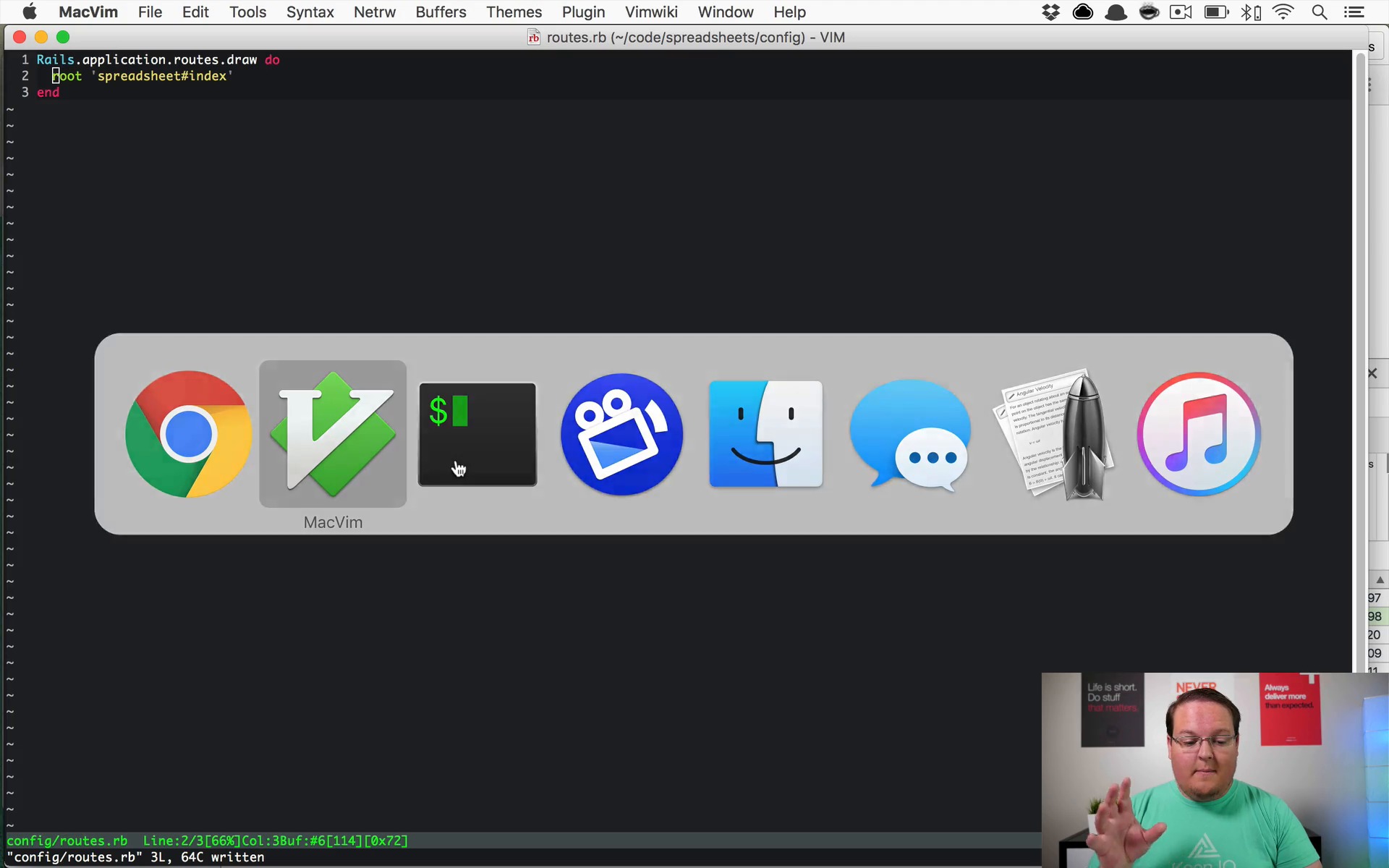
Task: Zoom MacVim window with green button
Action: click(x=63, y=37)
